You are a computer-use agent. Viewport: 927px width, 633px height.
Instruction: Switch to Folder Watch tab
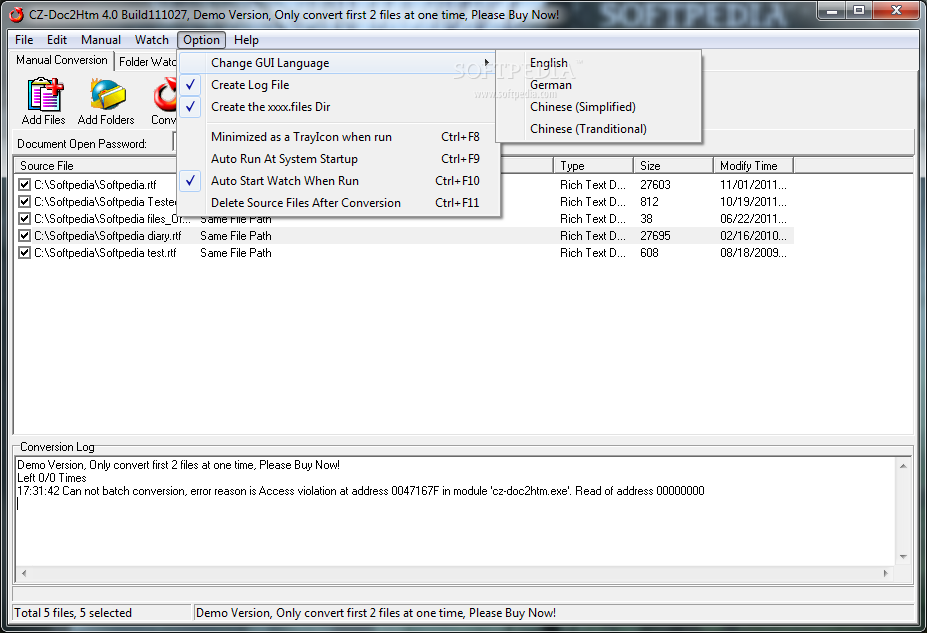click(147, 61)
